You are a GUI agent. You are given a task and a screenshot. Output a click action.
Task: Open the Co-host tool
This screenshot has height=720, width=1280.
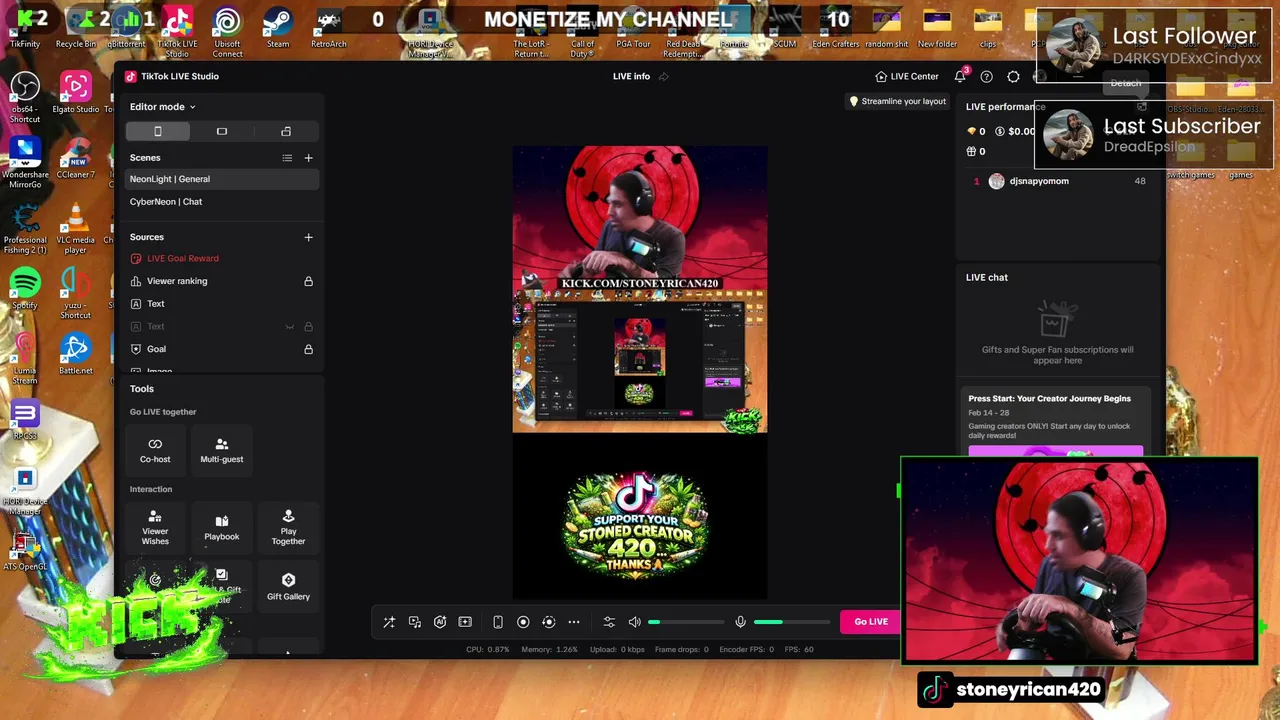click(155, 450)
